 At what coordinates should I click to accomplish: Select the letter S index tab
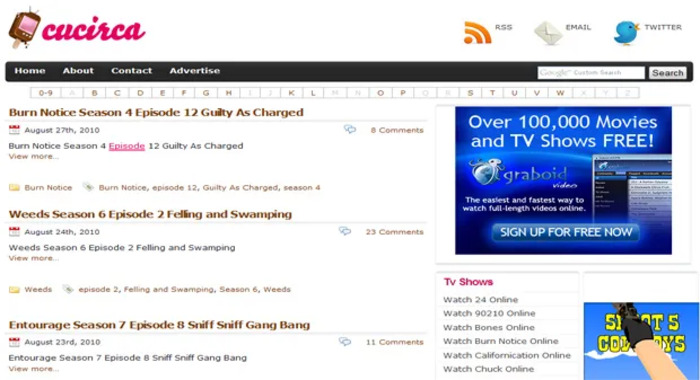(x=470, y=93)
